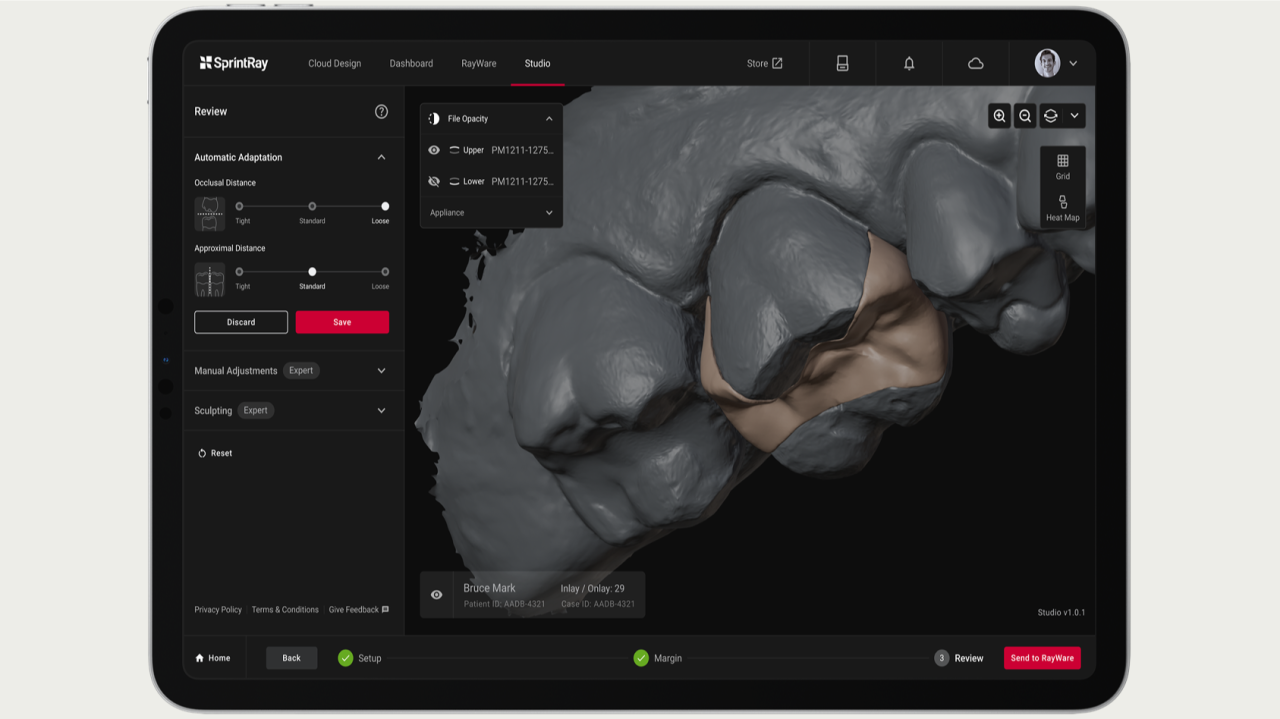
Task: Open the Terms & Conditions link
Action: click(285, 610)
